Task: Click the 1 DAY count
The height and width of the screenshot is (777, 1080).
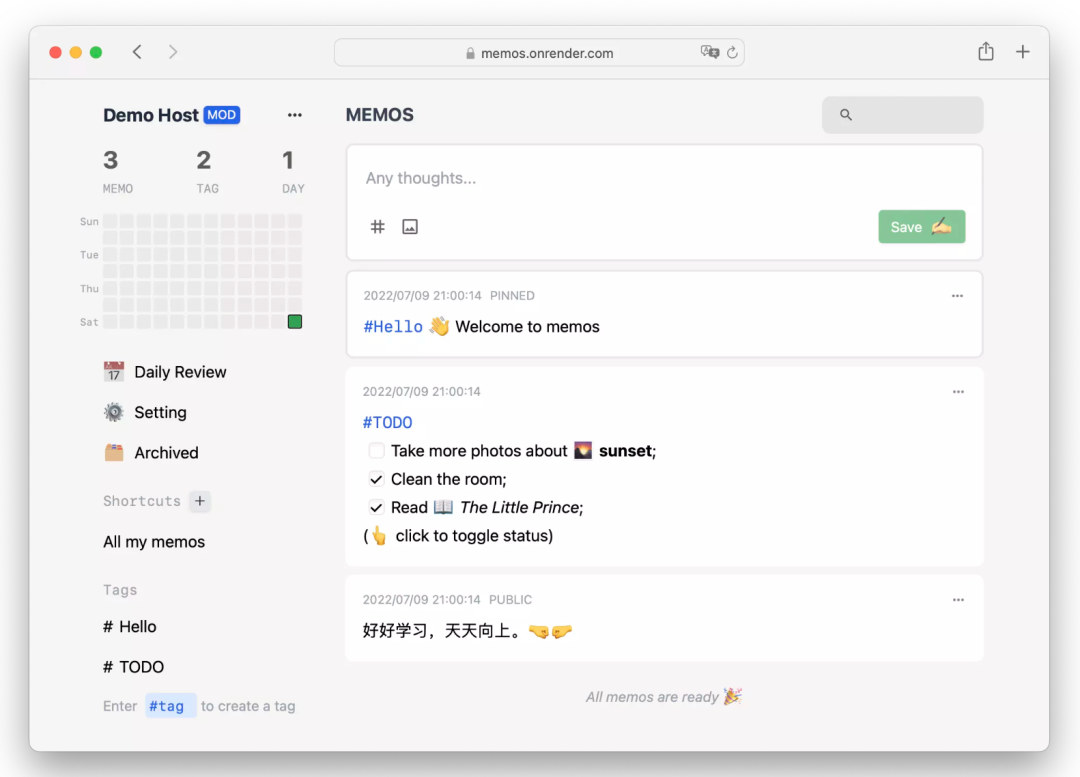Action: pyautogui.click(x=293, y=172)
